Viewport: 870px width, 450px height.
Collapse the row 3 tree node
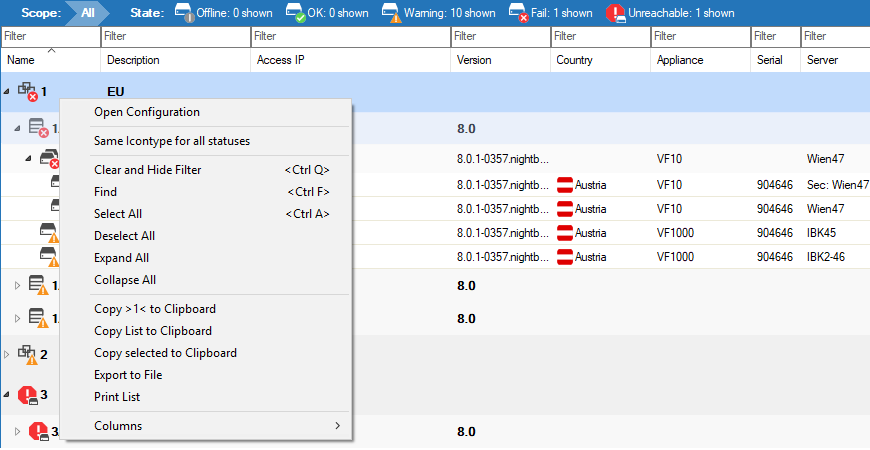coord(7,396)
